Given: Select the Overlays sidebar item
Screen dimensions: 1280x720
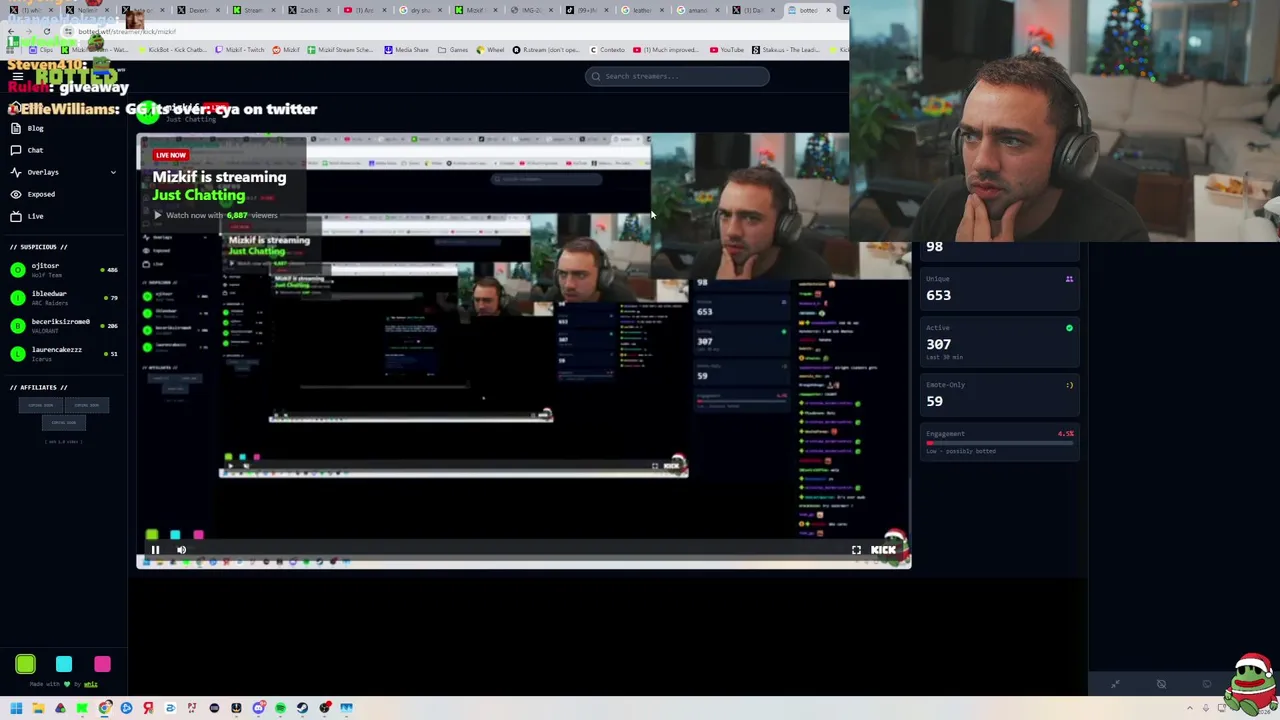Looking at the screenshot, I should coord(64,172).
